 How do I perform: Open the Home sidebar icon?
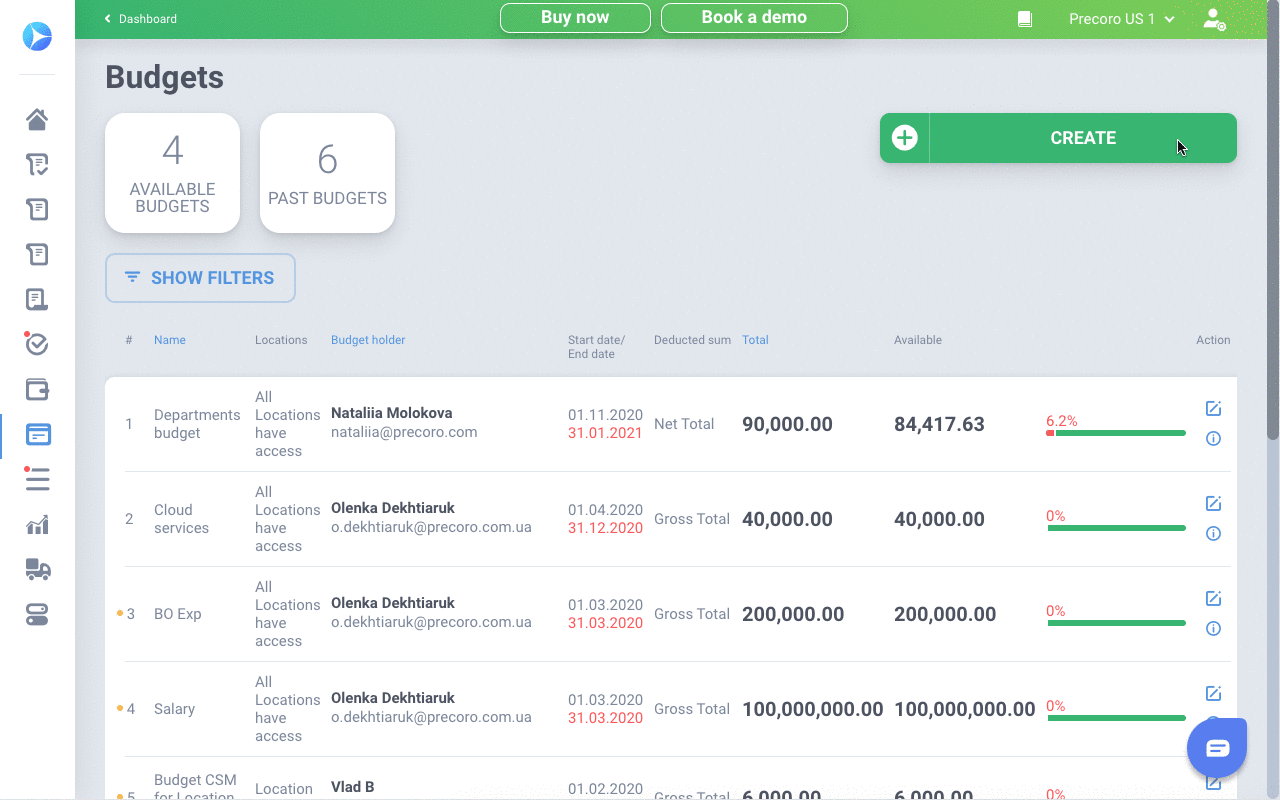coord(37,120)
